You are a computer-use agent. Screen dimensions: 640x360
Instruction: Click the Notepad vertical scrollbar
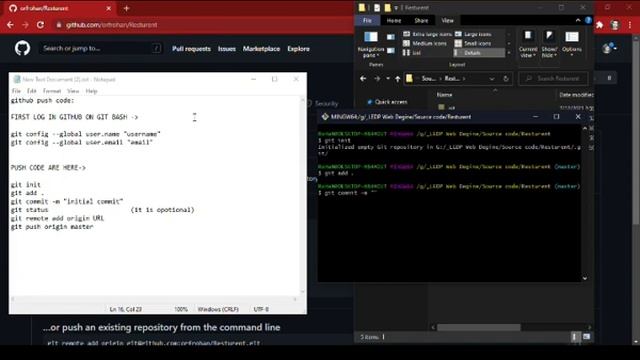point(302,196)
